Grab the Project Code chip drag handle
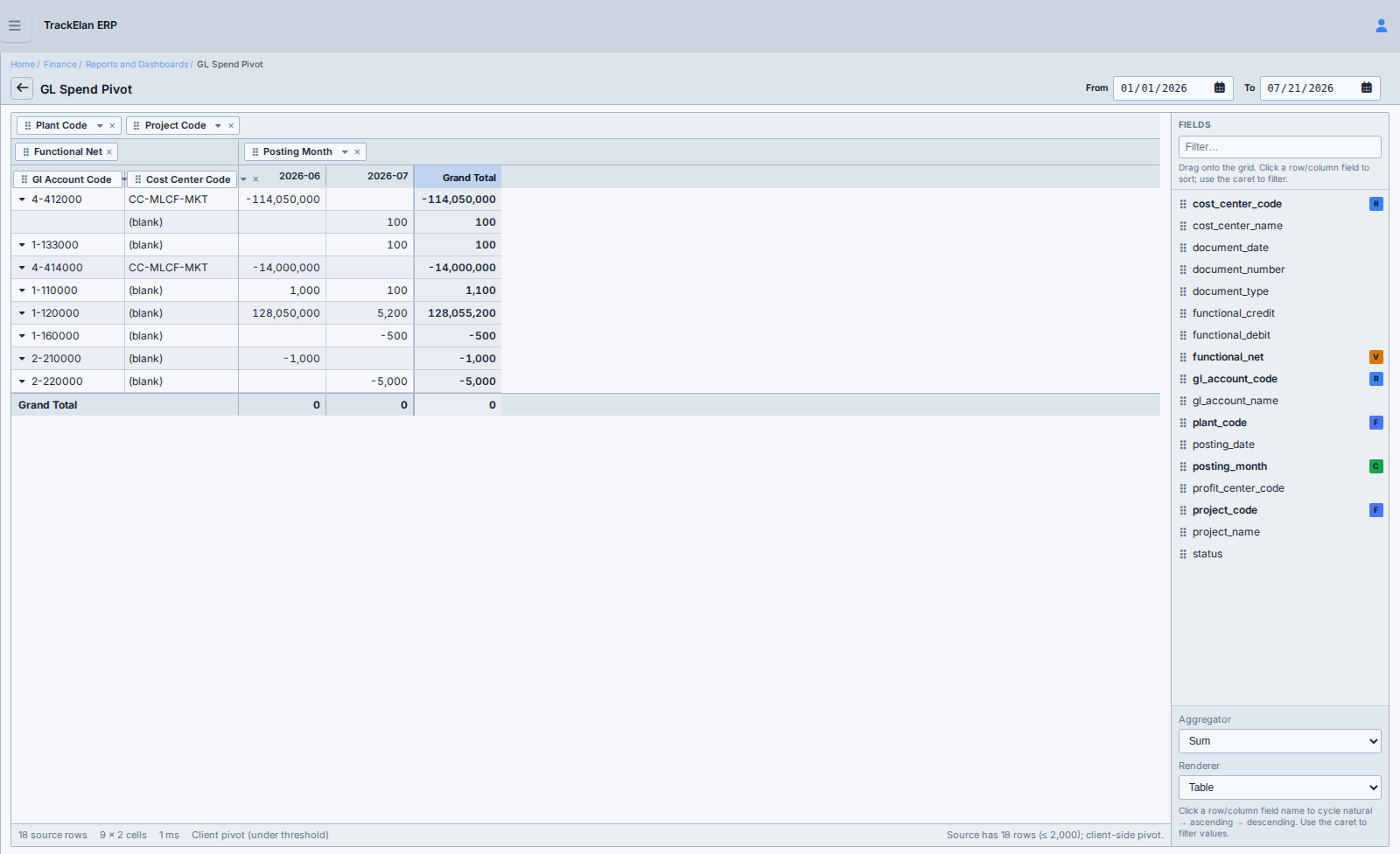Screen dimensions: 1400x854 [x=136, y=126]
